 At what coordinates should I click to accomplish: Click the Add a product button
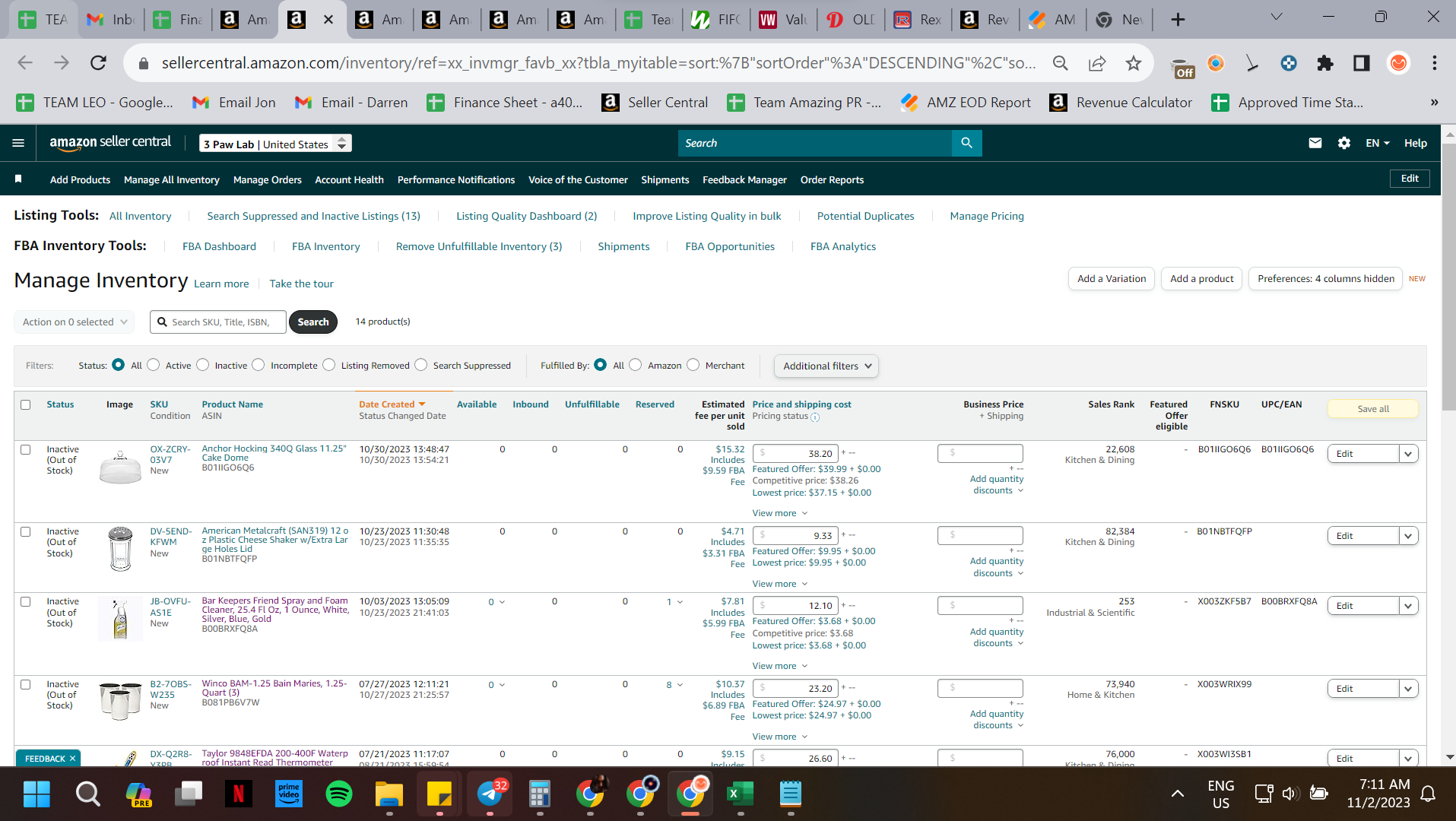pyautogui.click(x=1201, y=279)
